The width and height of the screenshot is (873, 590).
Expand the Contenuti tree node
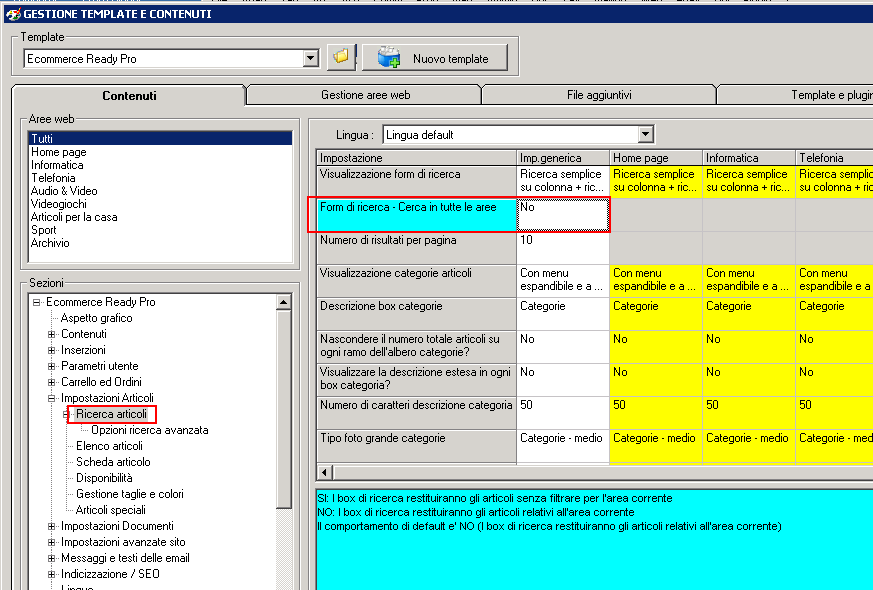coord(52,334)
